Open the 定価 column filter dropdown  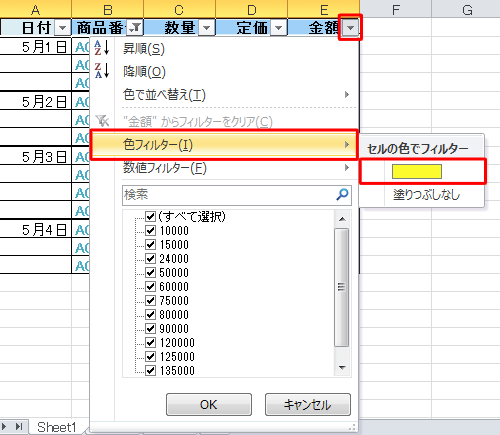click(x=279, y=28)
